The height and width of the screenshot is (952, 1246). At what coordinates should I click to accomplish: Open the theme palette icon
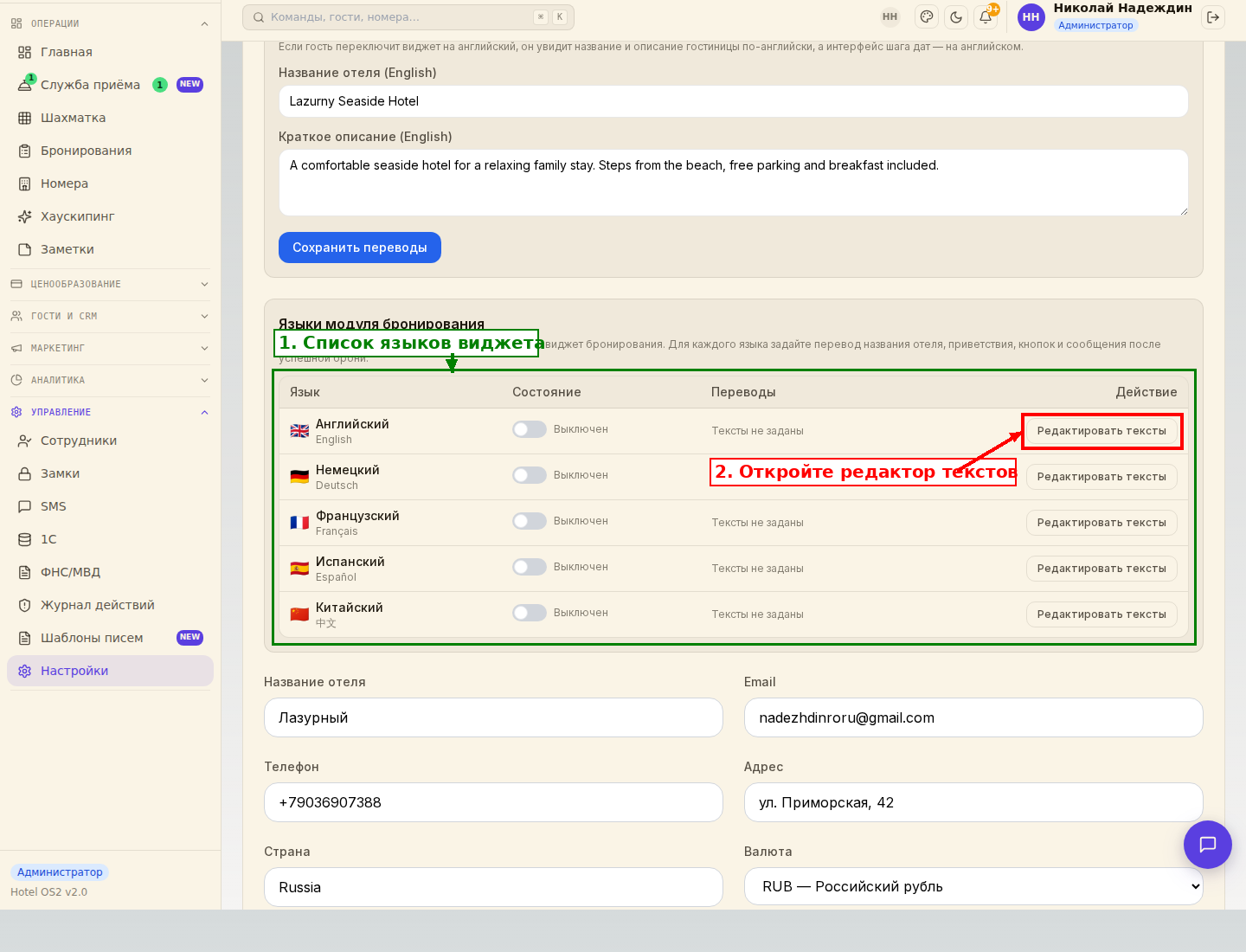[x=927, y=16]
